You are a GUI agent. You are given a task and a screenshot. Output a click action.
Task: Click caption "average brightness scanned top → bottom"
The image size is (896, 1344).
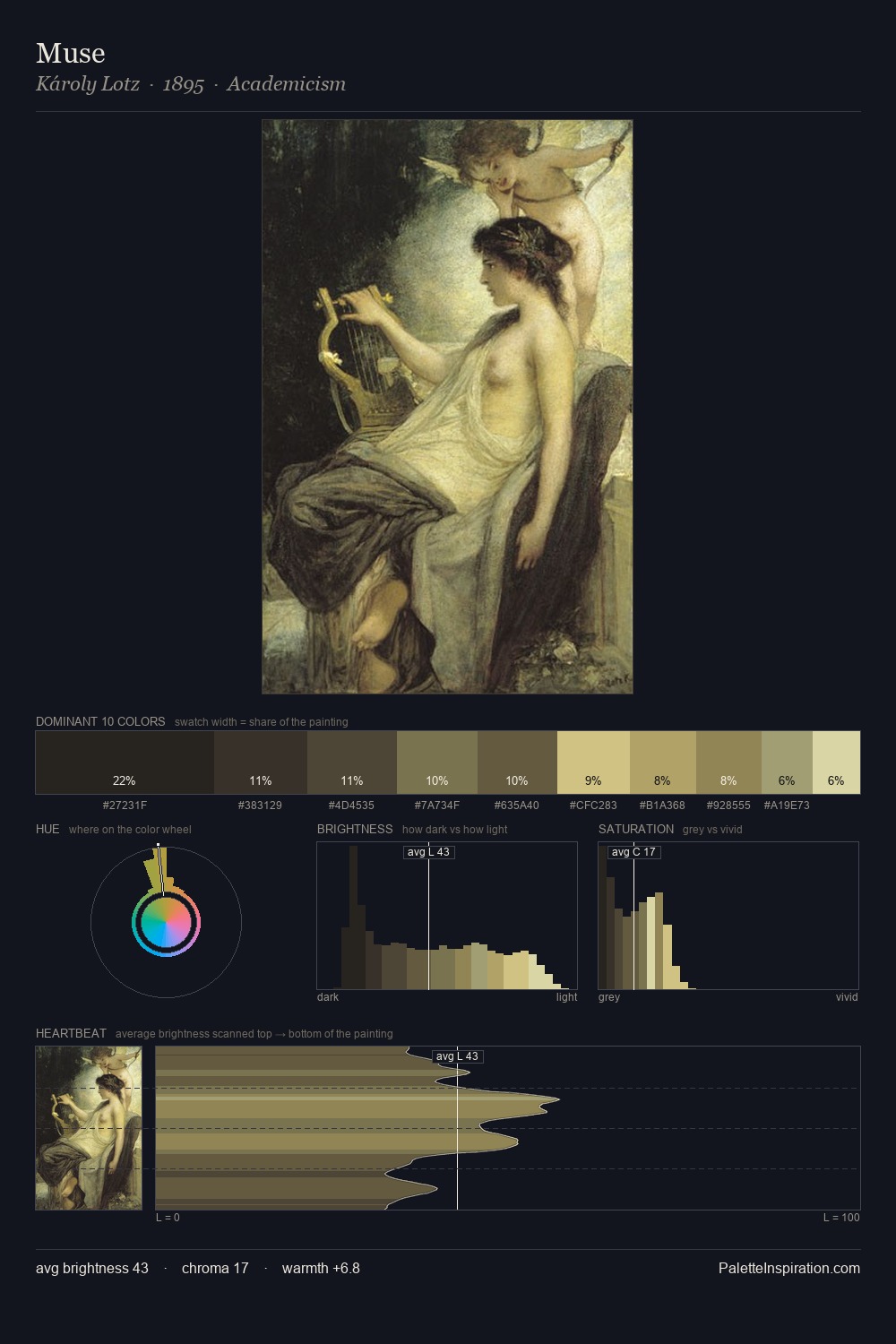click(x=254, y=1034)
